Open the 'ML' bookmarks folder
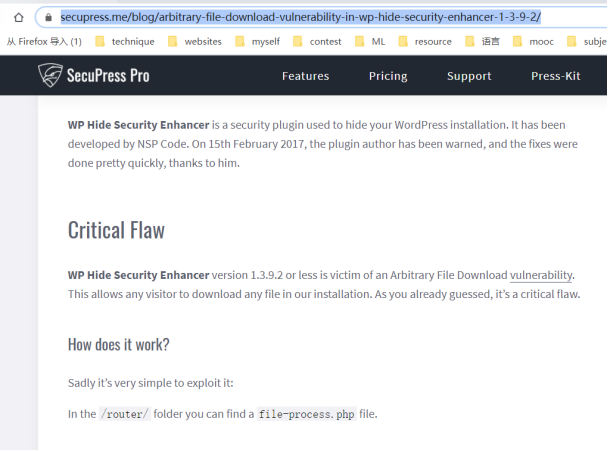608x451 pixels. coord(370,41)
